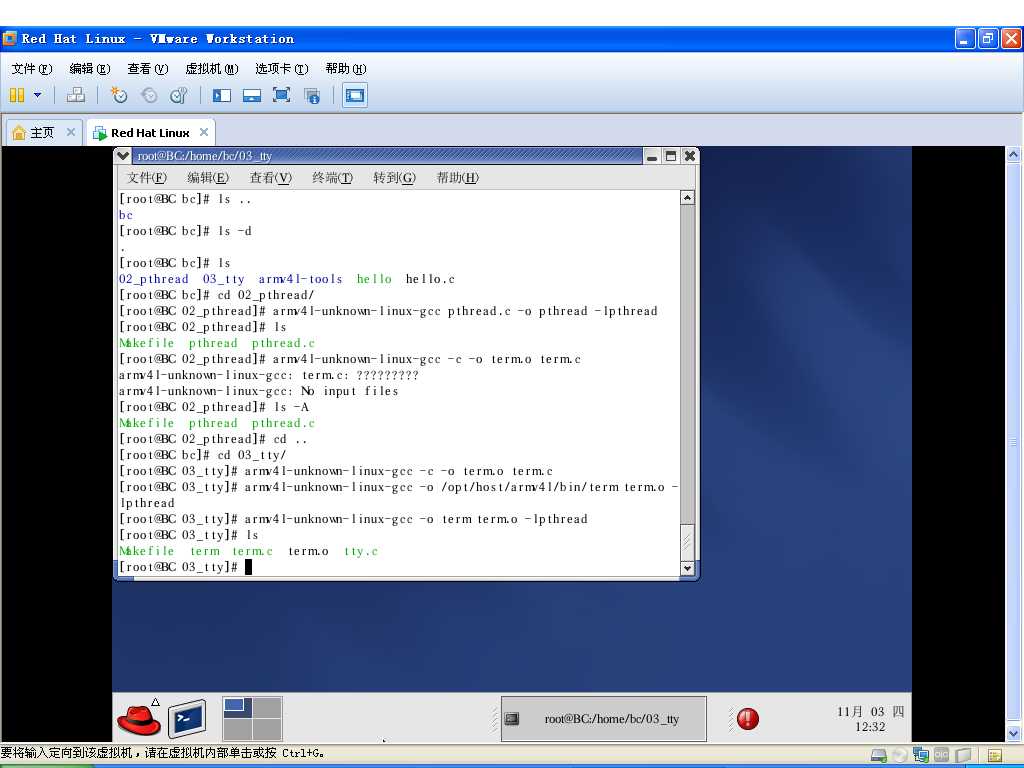The image size is (1024, 768).
Task: Toggle the library sidebar view icon
Action: (x=222, y=95)
